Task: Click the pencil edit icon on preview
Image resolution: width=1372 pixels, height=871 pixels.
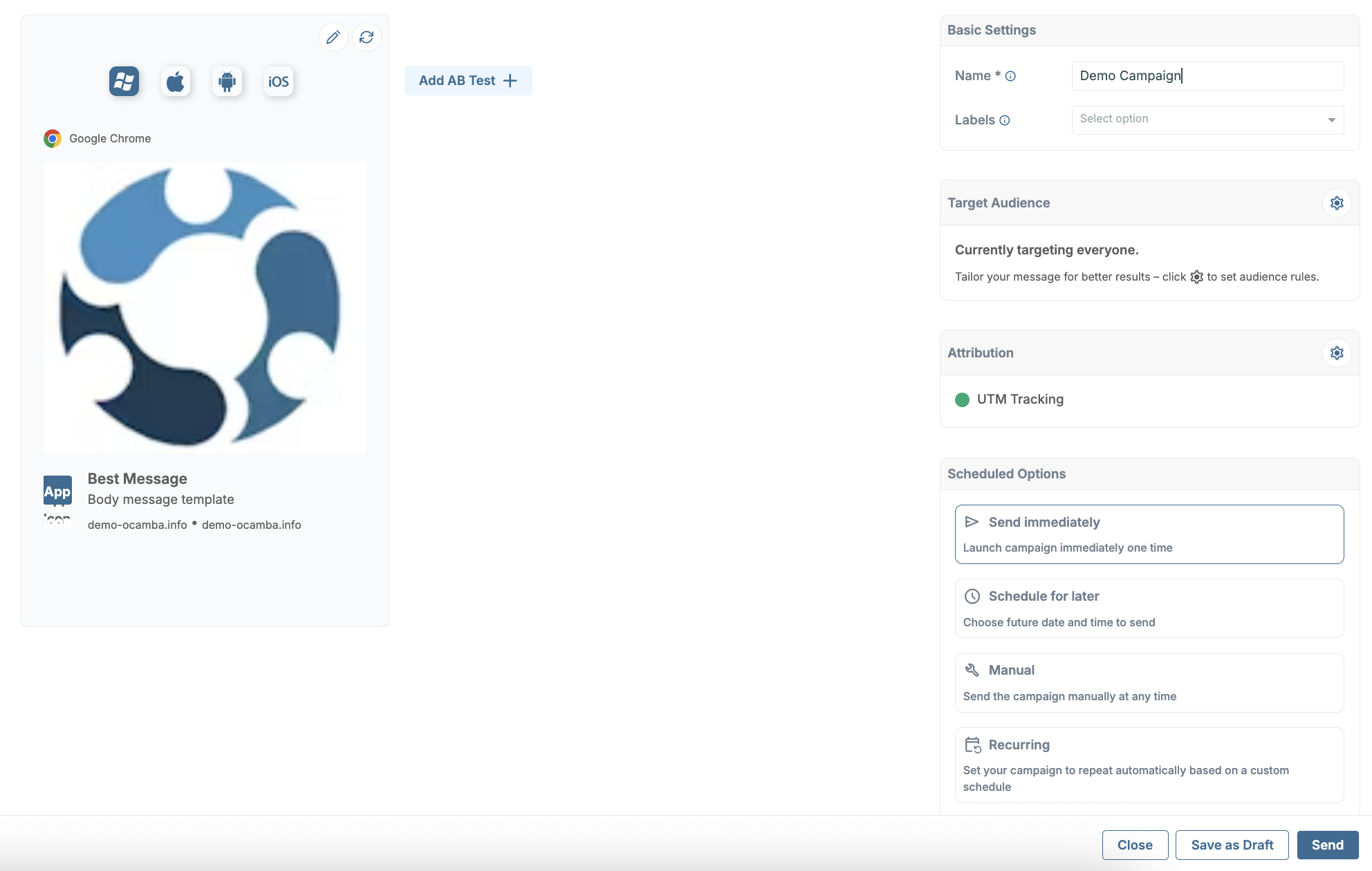Action: [x=333, y=37]
